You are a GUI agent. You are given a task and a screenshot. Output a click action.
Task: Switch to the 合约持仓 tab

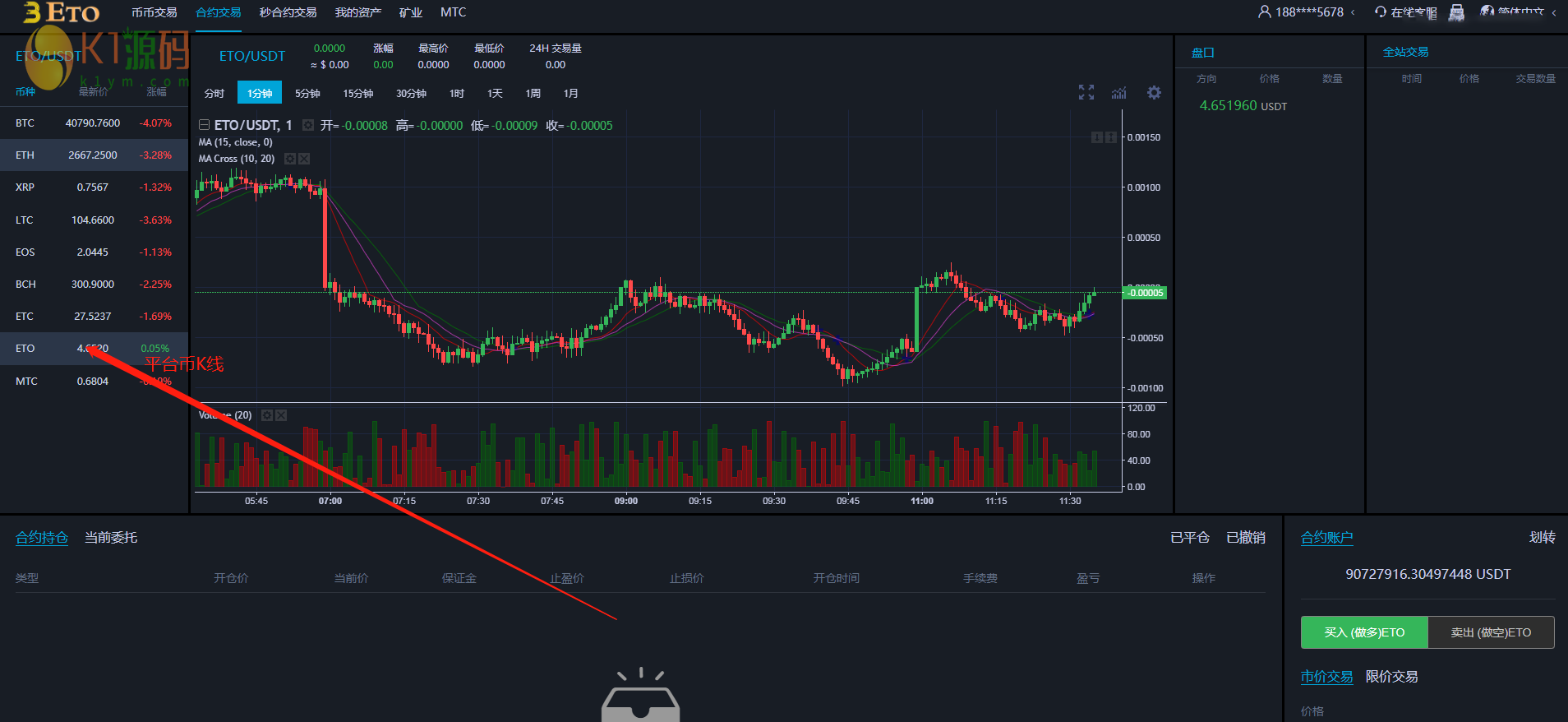coord(42,538)
